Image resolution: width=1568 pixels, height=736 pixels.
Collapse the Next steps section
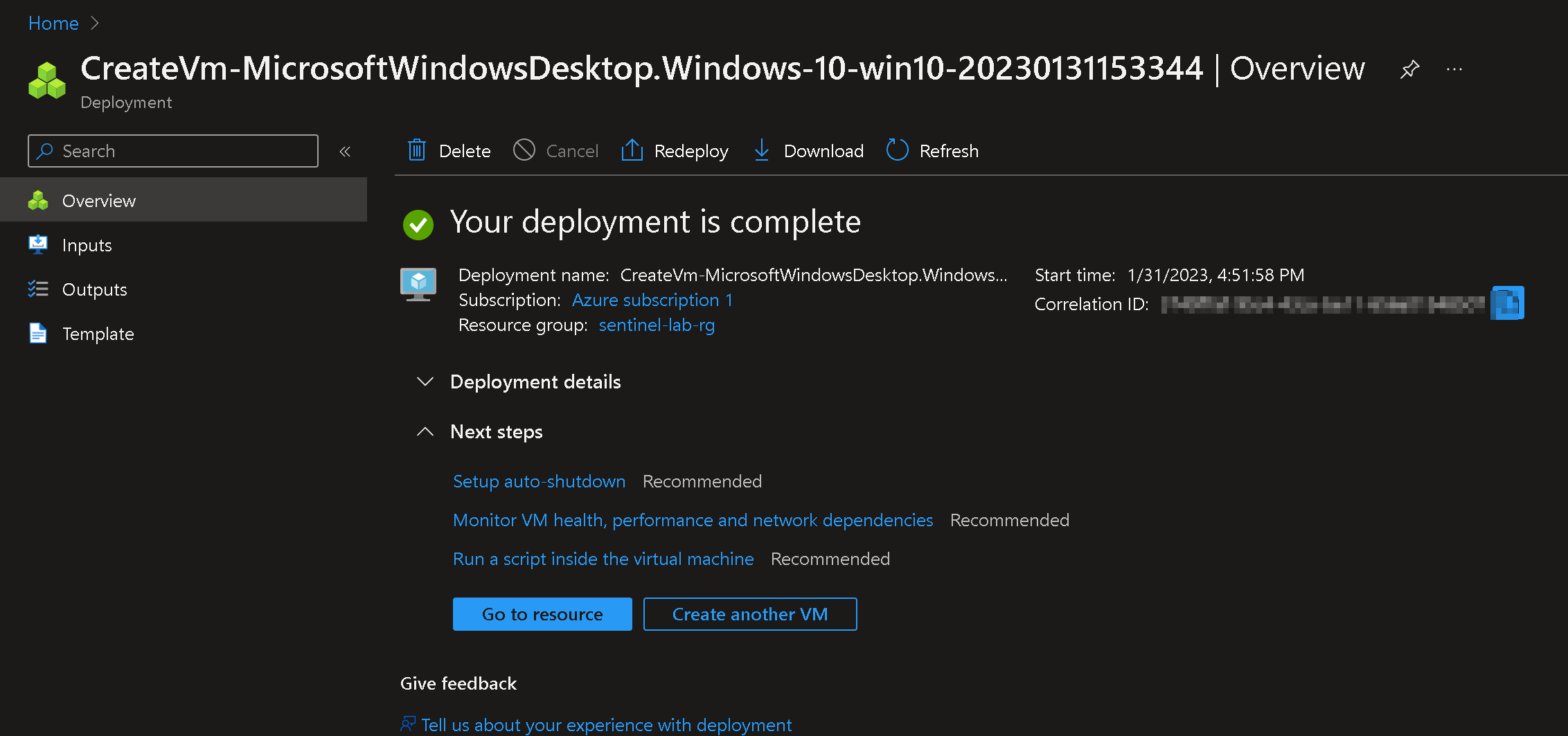coord(425,431)
